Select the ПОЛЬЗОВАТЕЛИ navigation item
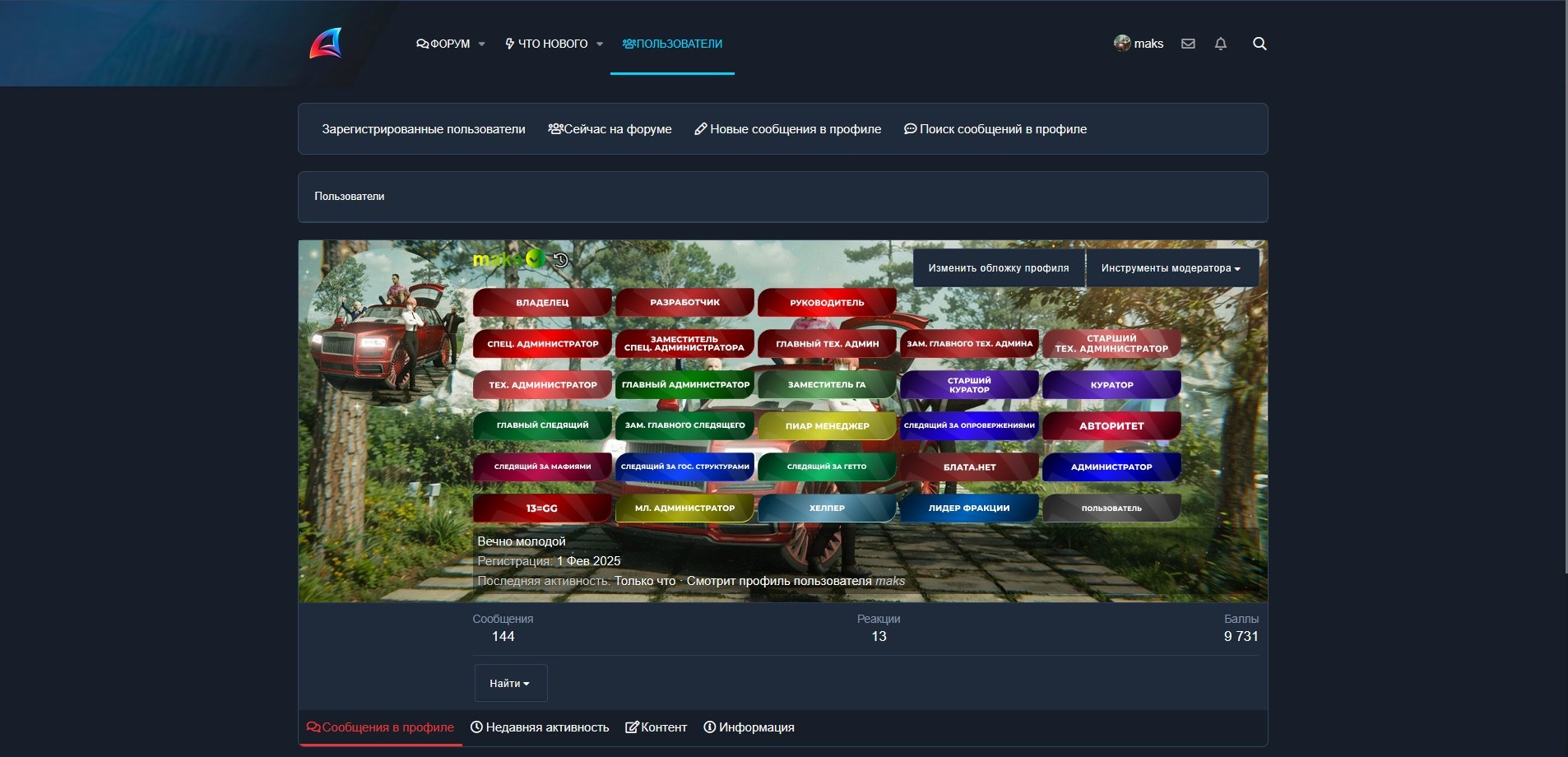The height and width of the screenshot is (757, 1568). coord(672,44)
